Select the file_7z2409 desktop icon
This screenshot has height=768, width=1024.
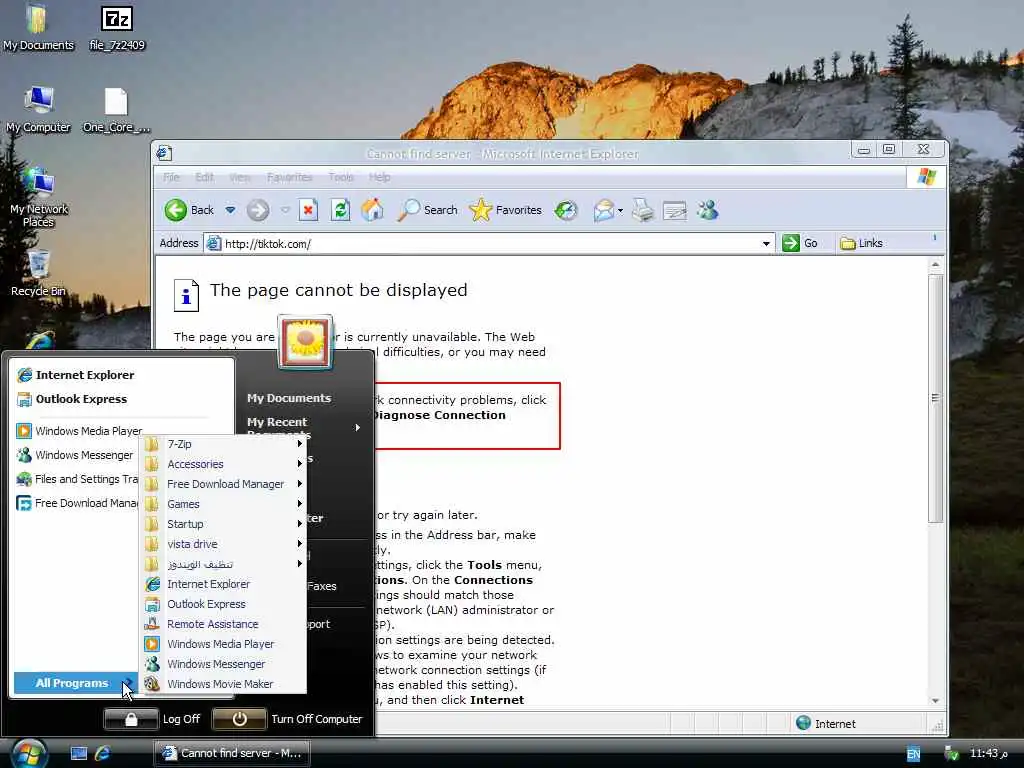point(117,27)
